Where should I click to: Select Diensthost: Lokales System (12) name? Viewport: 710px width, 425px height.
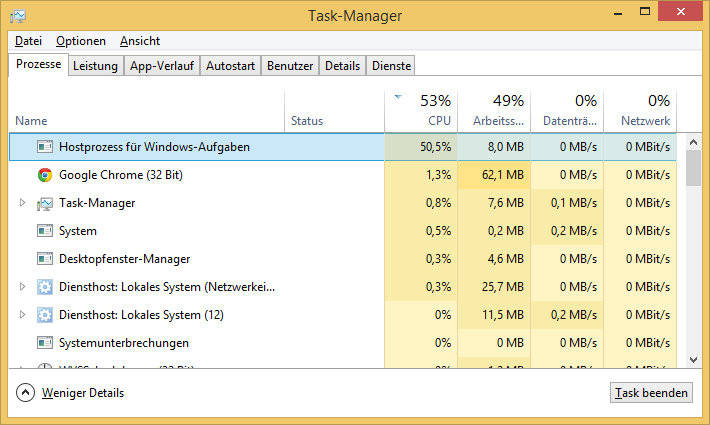(x=141, y=315)
